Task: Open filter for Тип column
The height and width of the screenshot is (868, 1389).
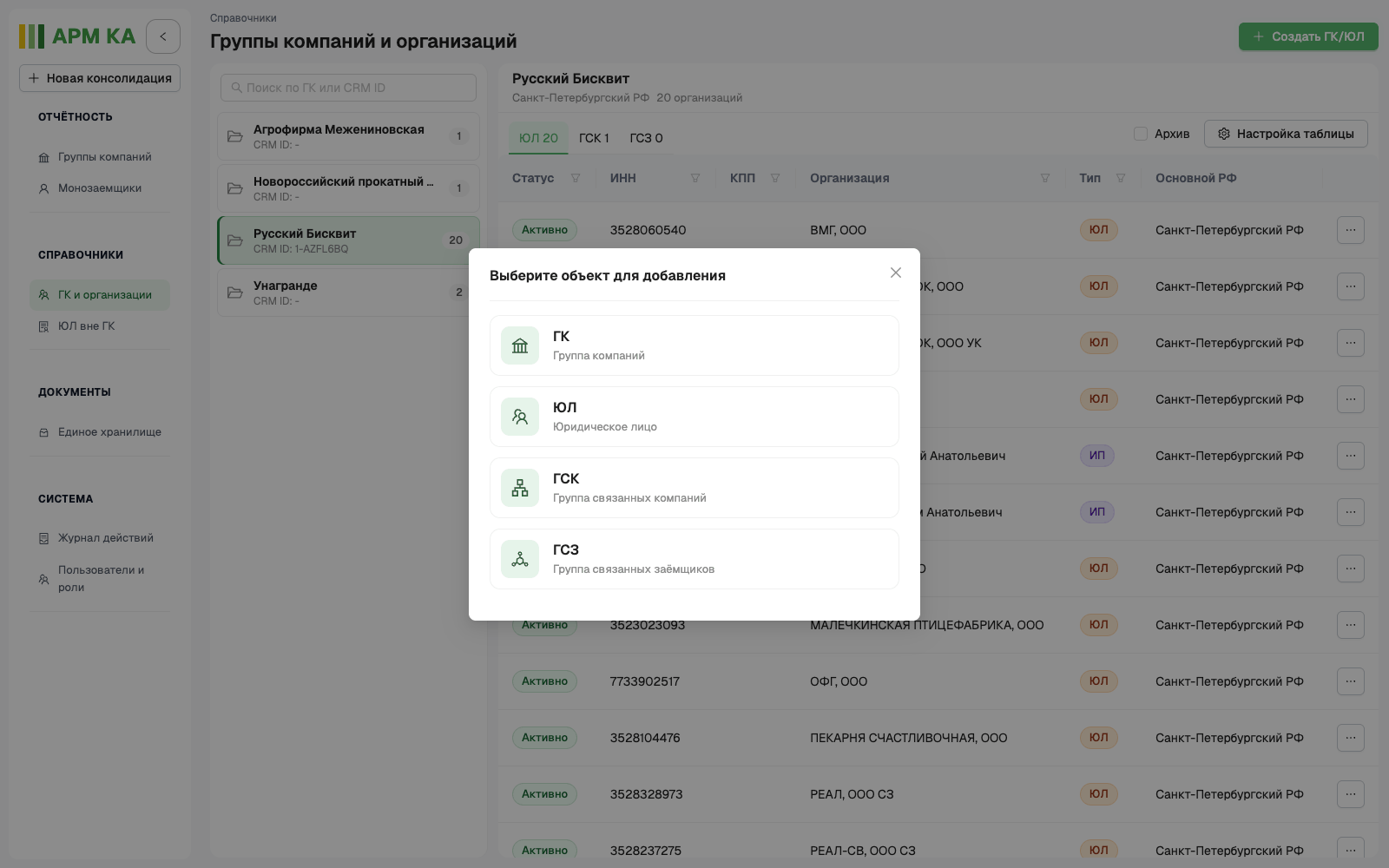Action: coord(1121,178)
